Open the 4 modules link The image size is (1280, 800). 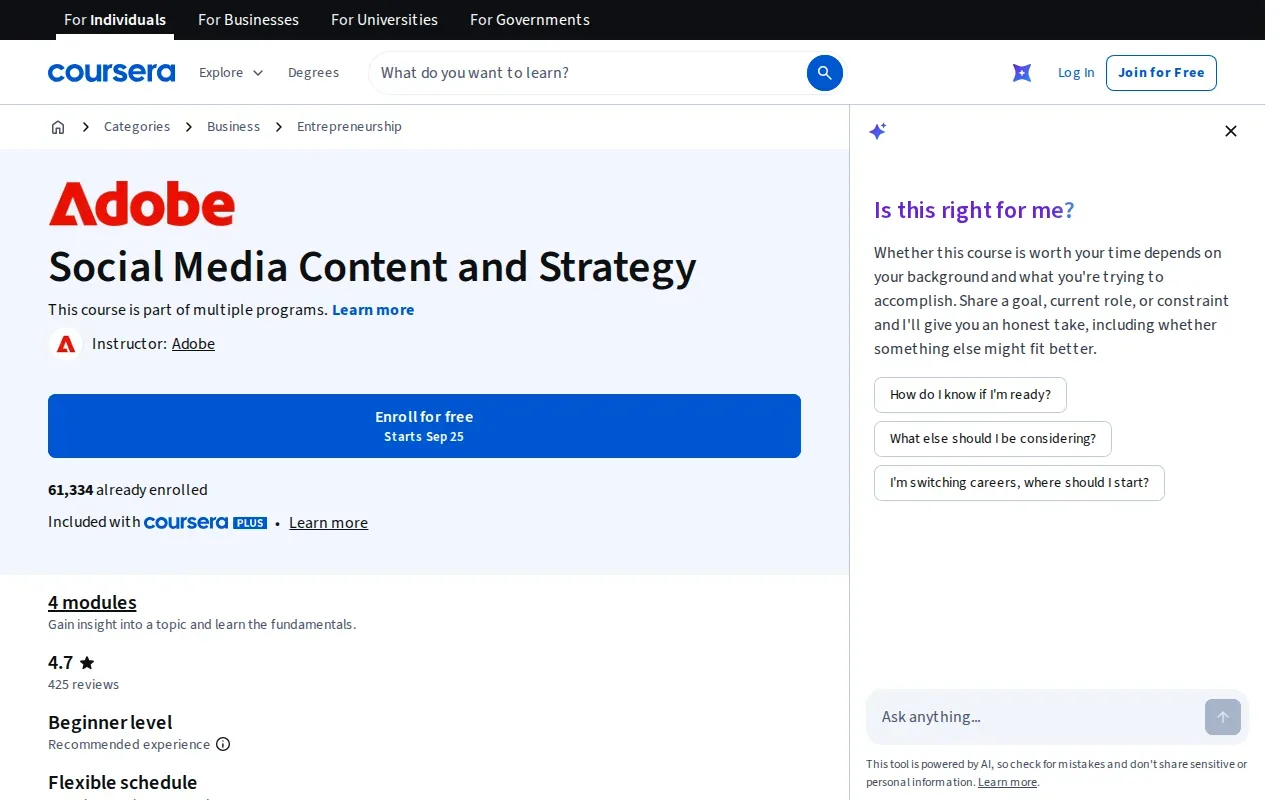[x=92, y=602]
